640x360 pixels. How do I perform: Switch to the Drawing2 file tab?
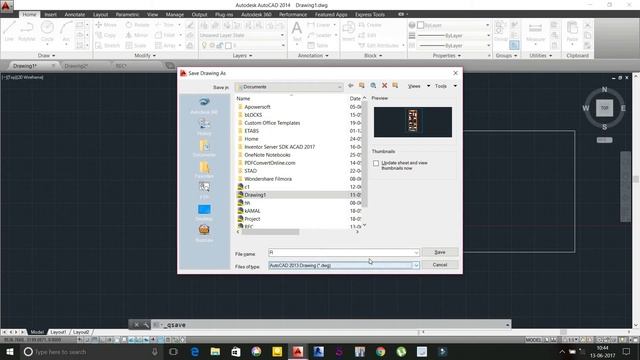tap(76, 66)
